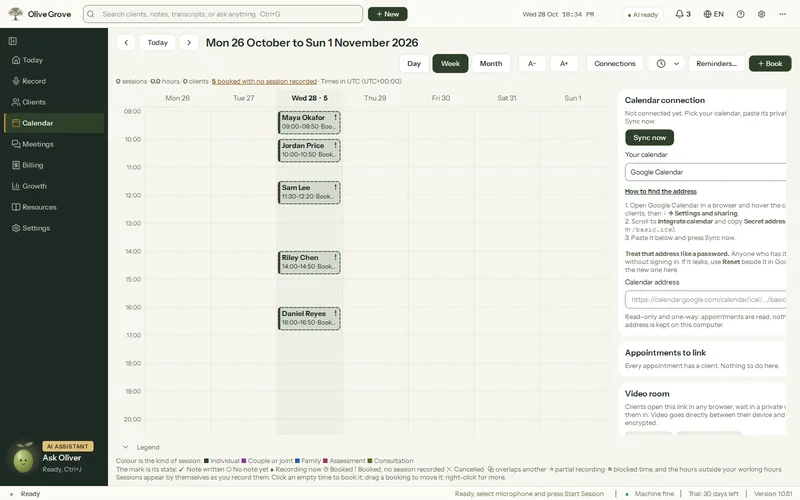Open the Riley Chen 14:00 booking
Viewport: 800px width, 500px height.
[309, 262]
